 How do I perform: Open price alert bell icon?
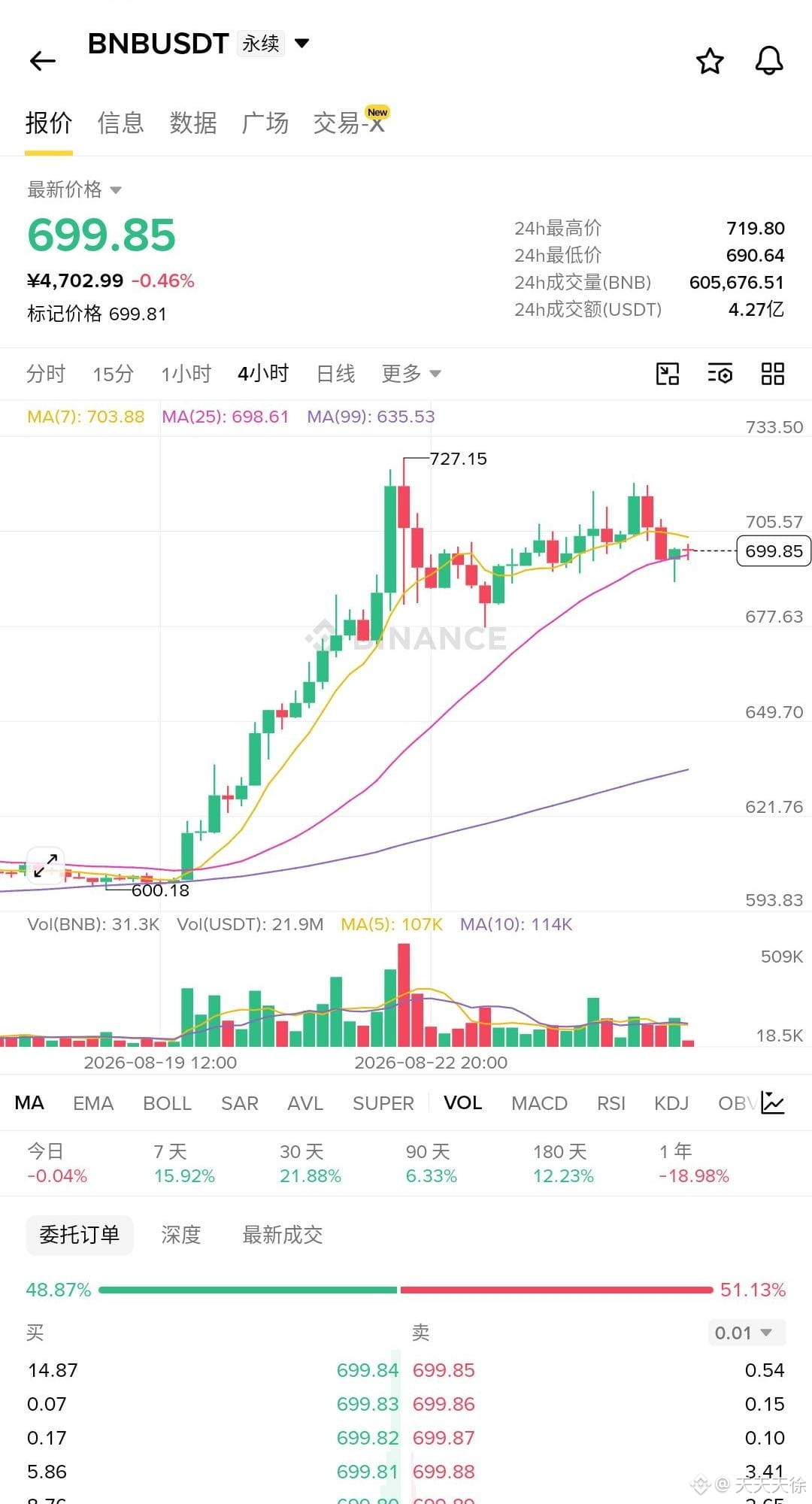(x=769, y=61)
